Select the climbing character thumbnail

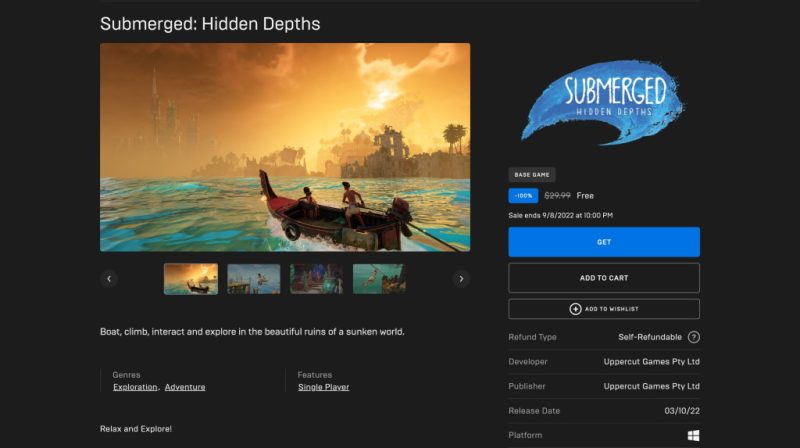(379, 279)
